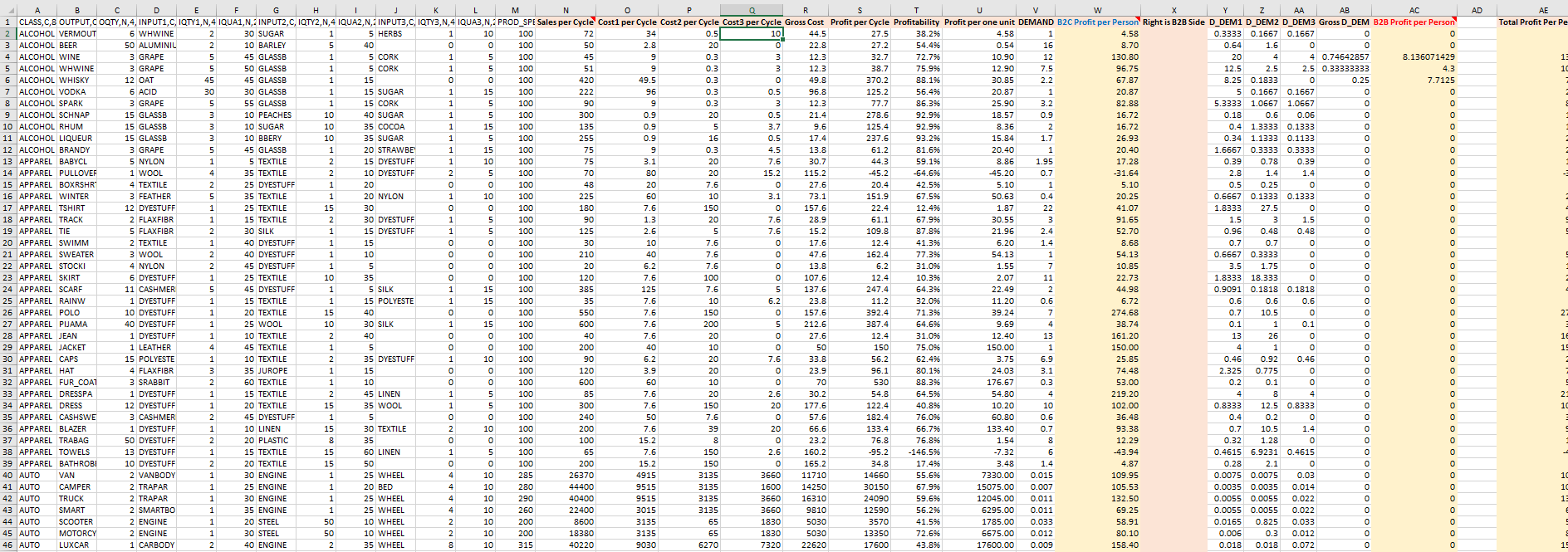Click the B2B profit value 7.7125
The height and width of the screenshot is (552, 1568).
pos(1414,81)
